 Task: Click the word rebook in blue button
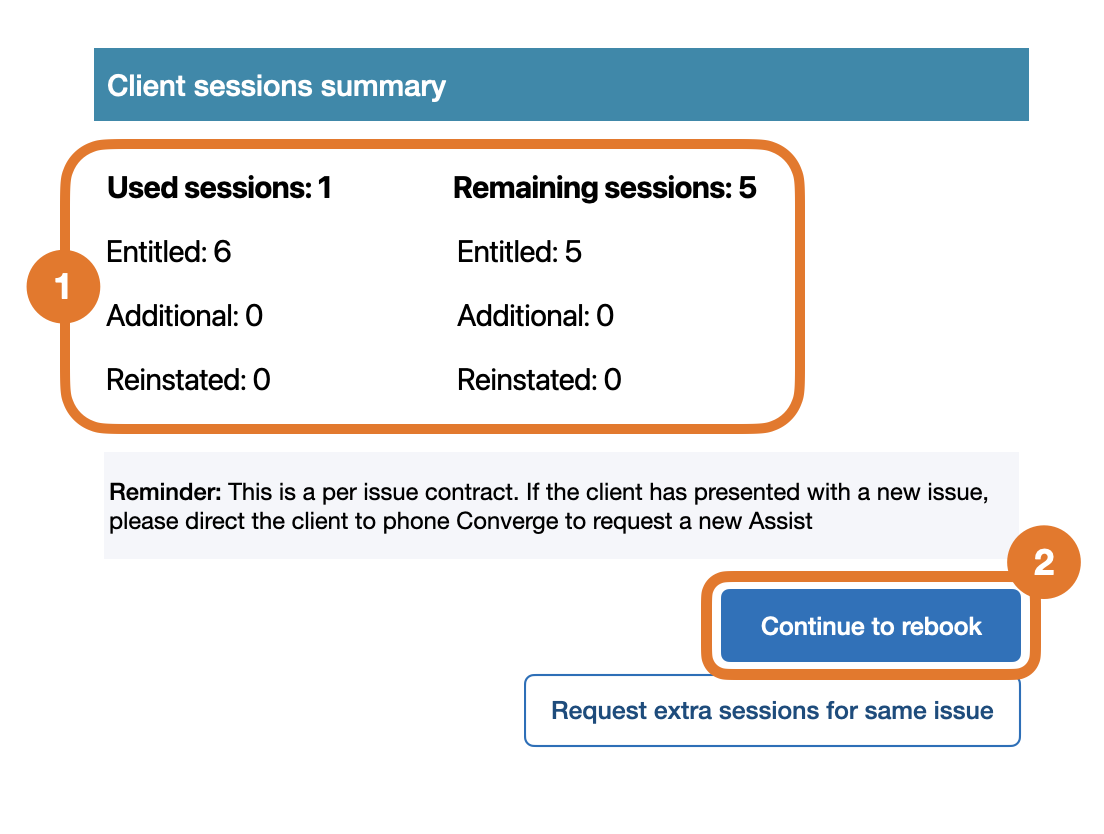[x=941, y=626]
